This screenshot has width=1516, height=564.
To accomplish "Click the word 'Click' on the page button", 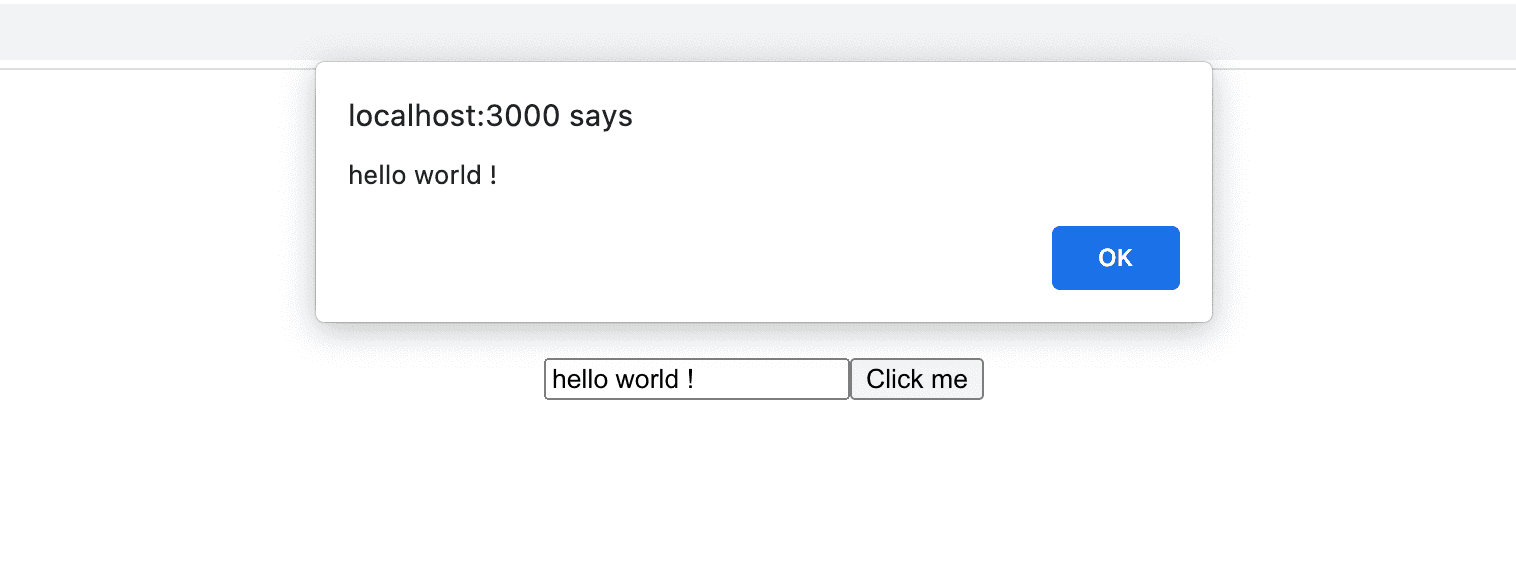I will pos(895,380).
